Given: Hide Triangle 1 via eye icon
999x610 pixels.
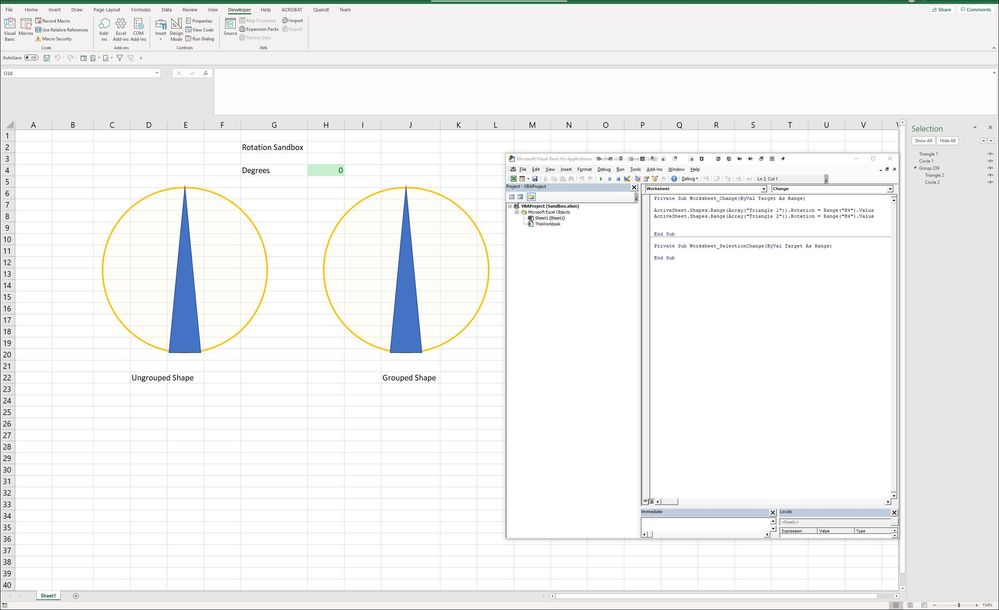Looking at the screenshot, I should 990,154.
